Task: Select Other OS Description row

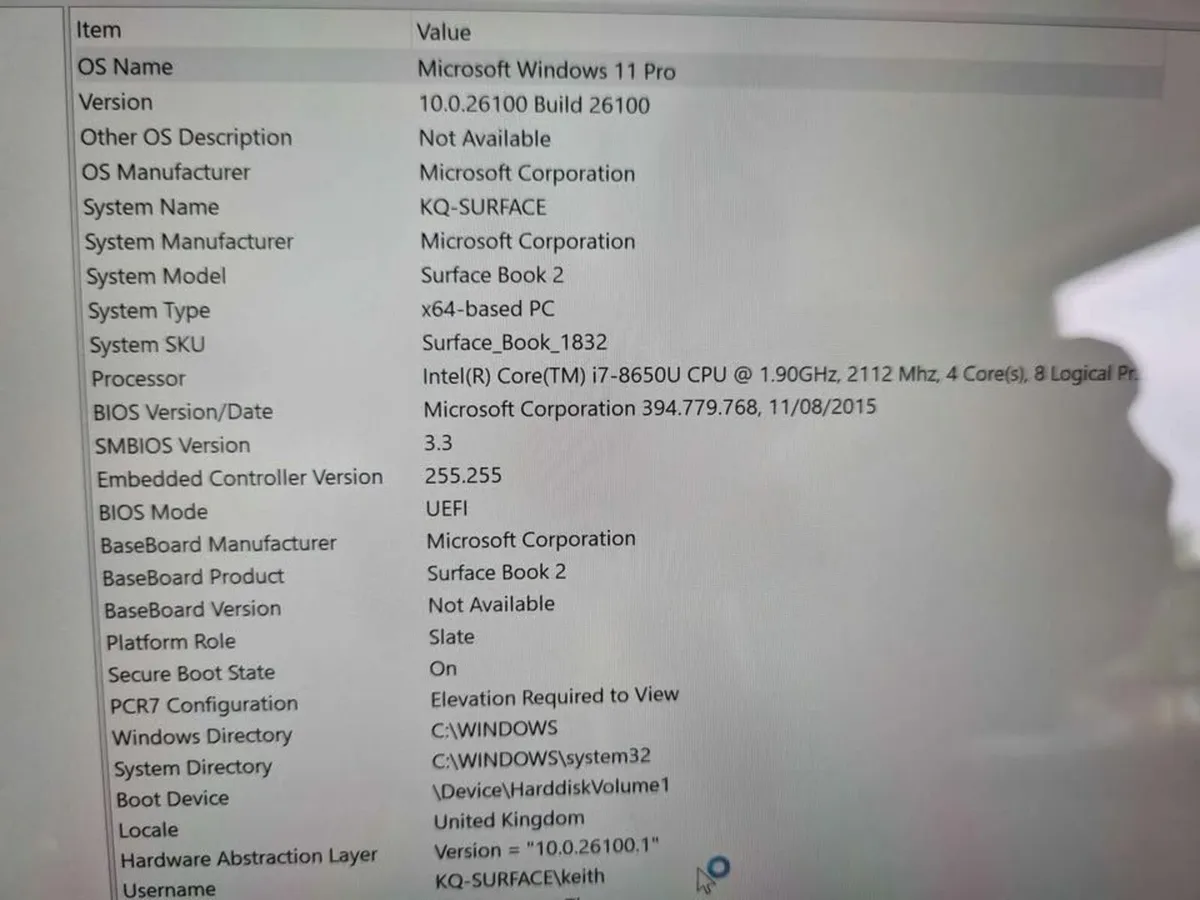Action: point(186,137)
